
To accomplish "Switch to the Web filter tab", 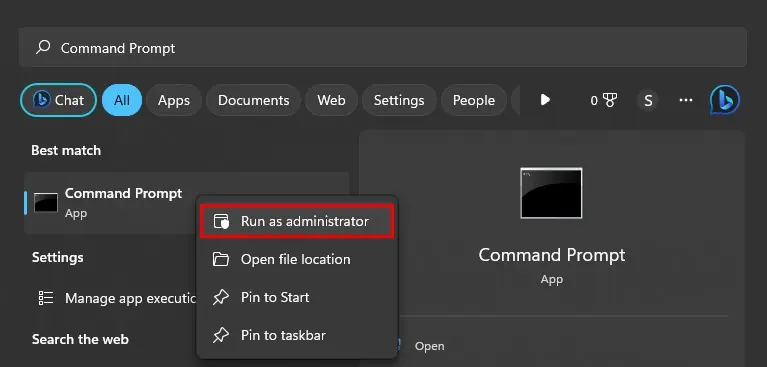I will tap(331, 100).
